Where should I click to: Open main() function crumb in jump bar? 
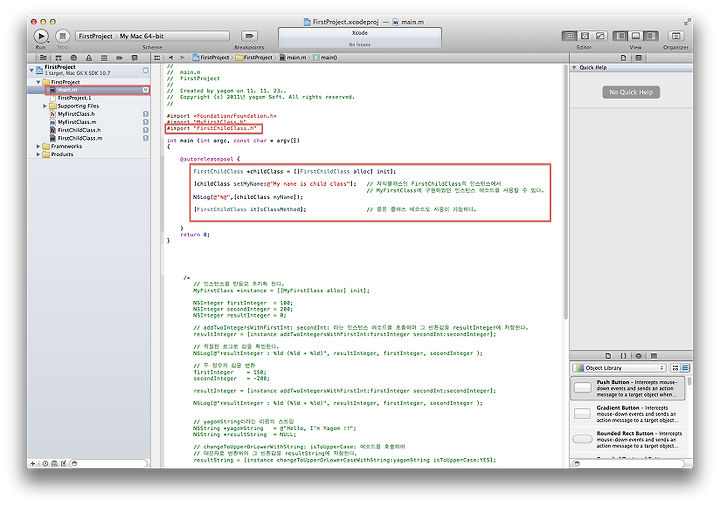326,58
